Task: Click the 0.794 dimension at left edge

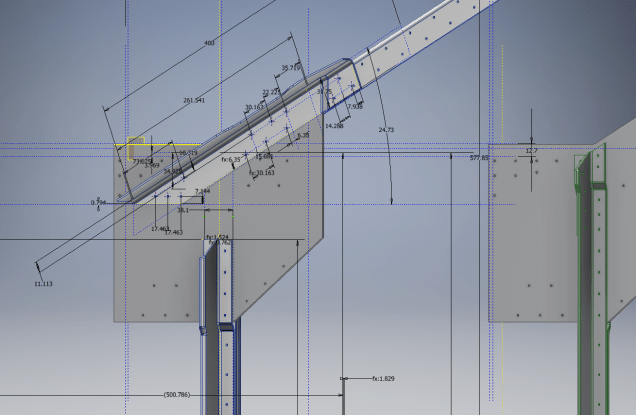Action: [98, 203]
